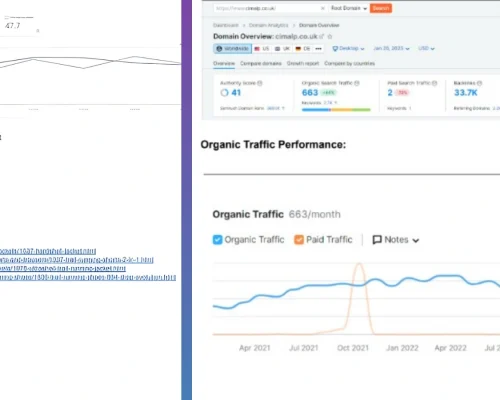Click the Notes speech bubble icon

tap(377, 240)
